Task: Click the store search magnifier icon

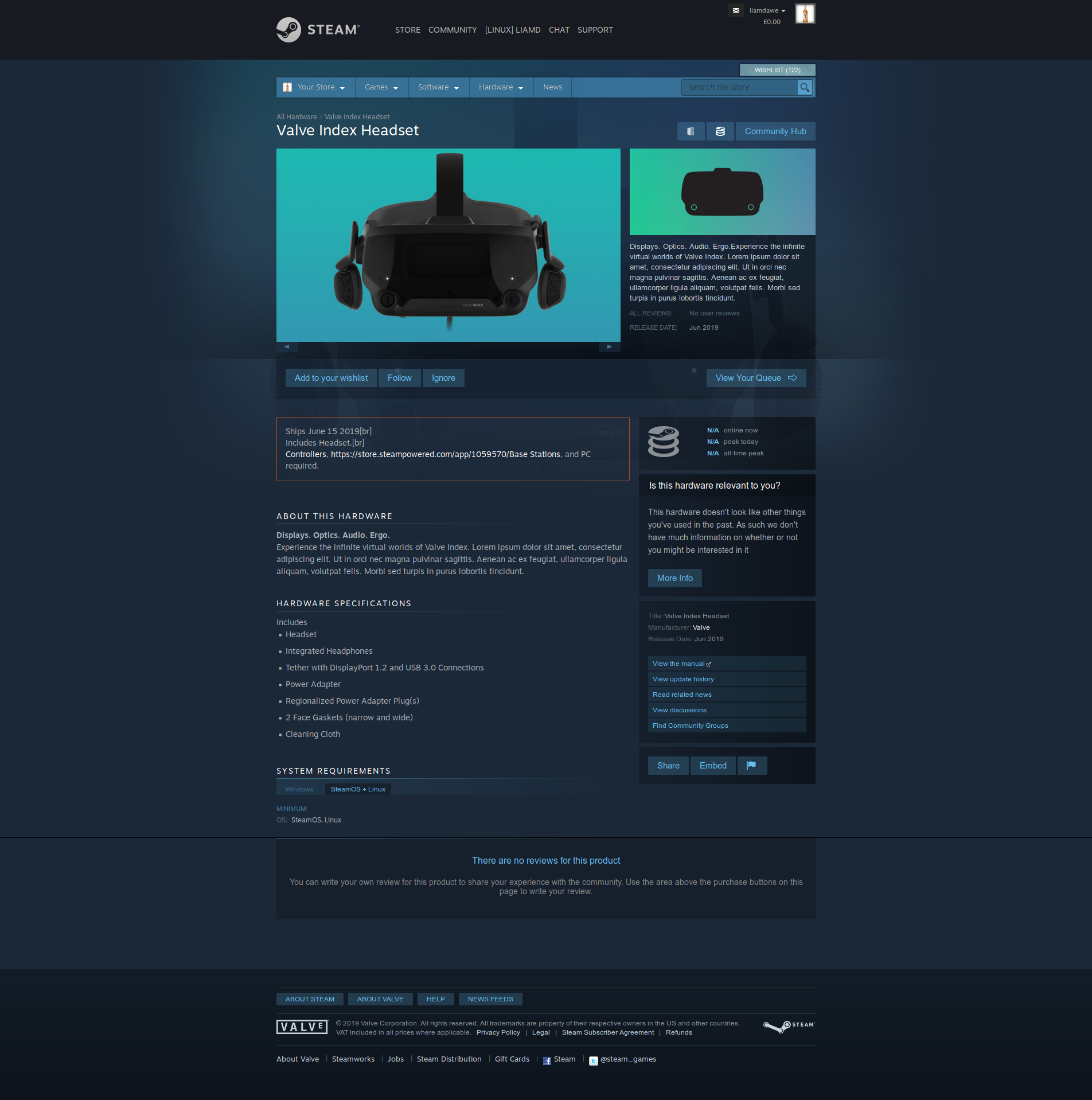Action: tap(805, 87)
